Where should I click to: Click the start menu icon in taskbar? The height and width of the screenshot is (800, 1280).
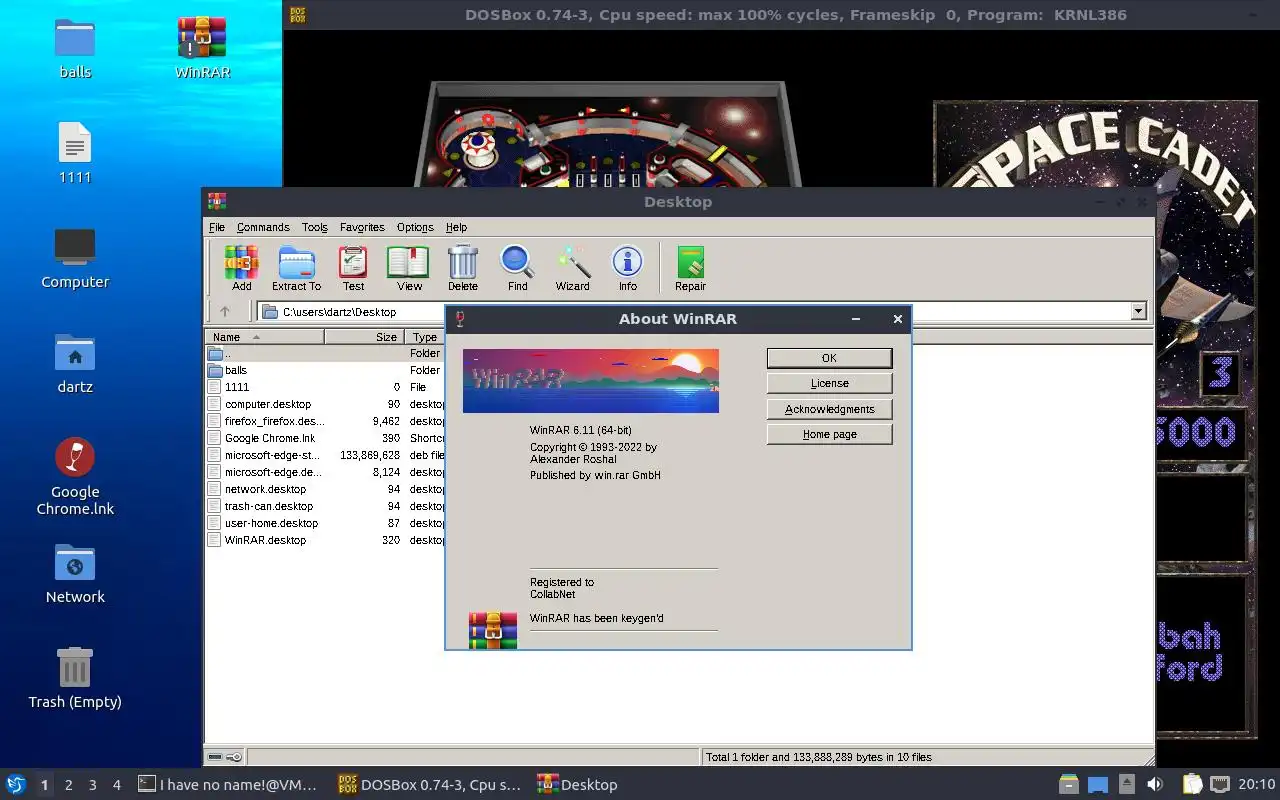click(16, 784)
